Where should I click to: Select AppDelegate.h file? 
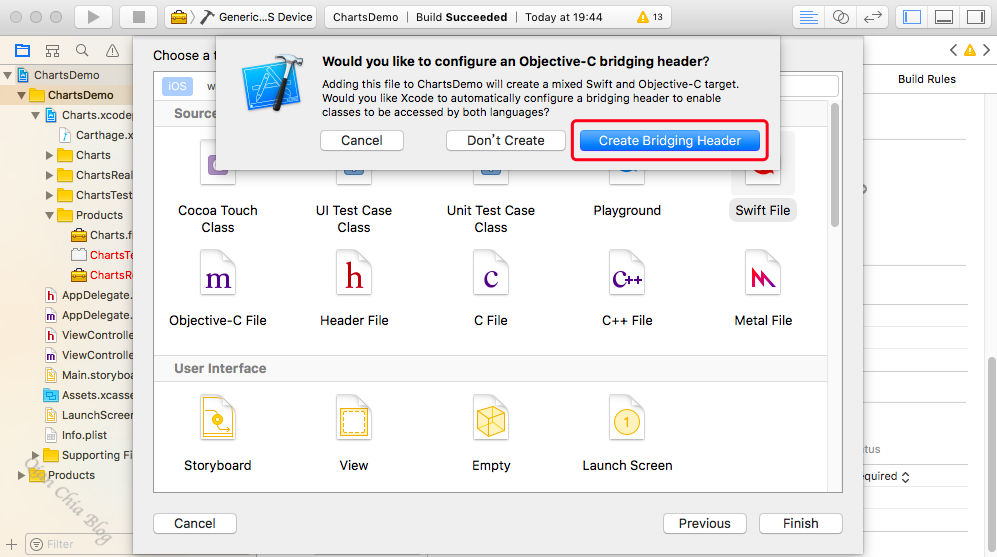[x=88, y=295]
